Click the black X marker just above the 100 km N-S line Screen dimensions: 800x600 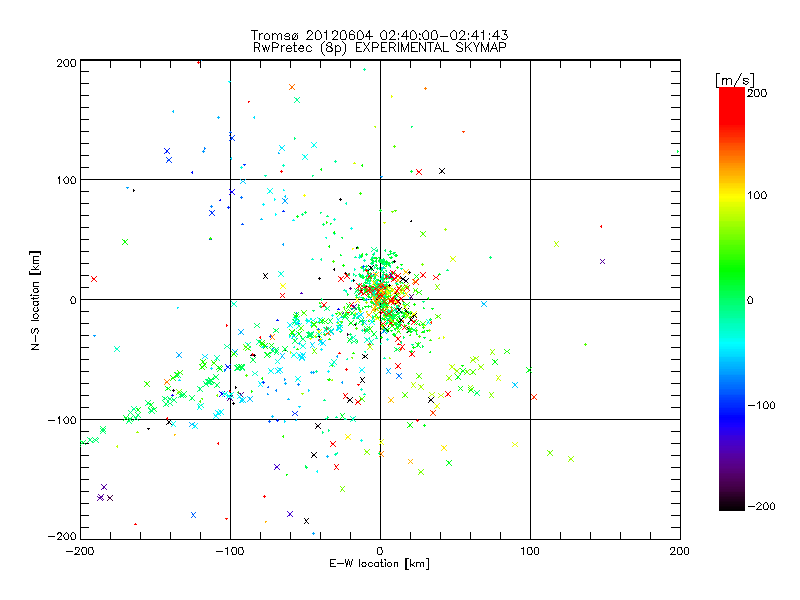[x=442, y=171]
